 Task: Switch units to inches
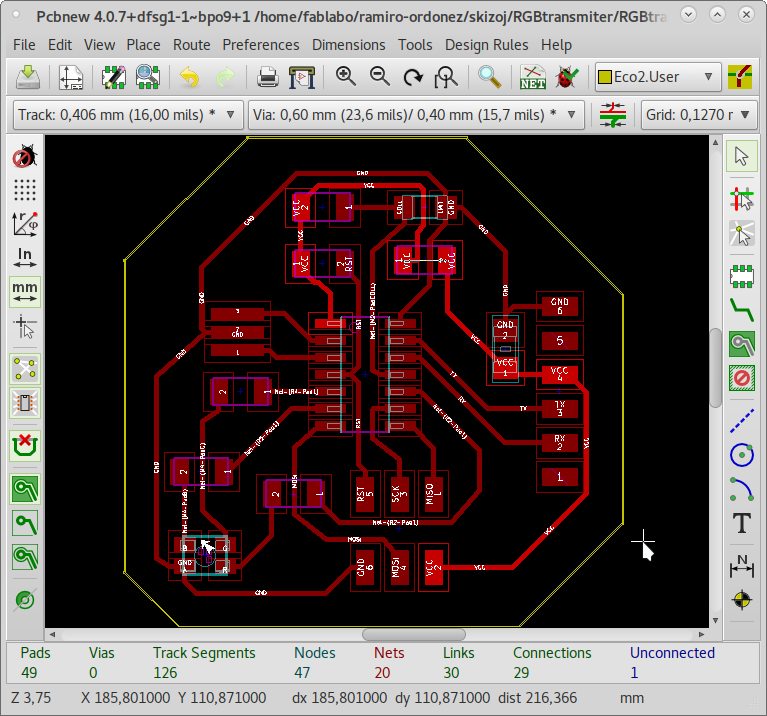point(24,258)
